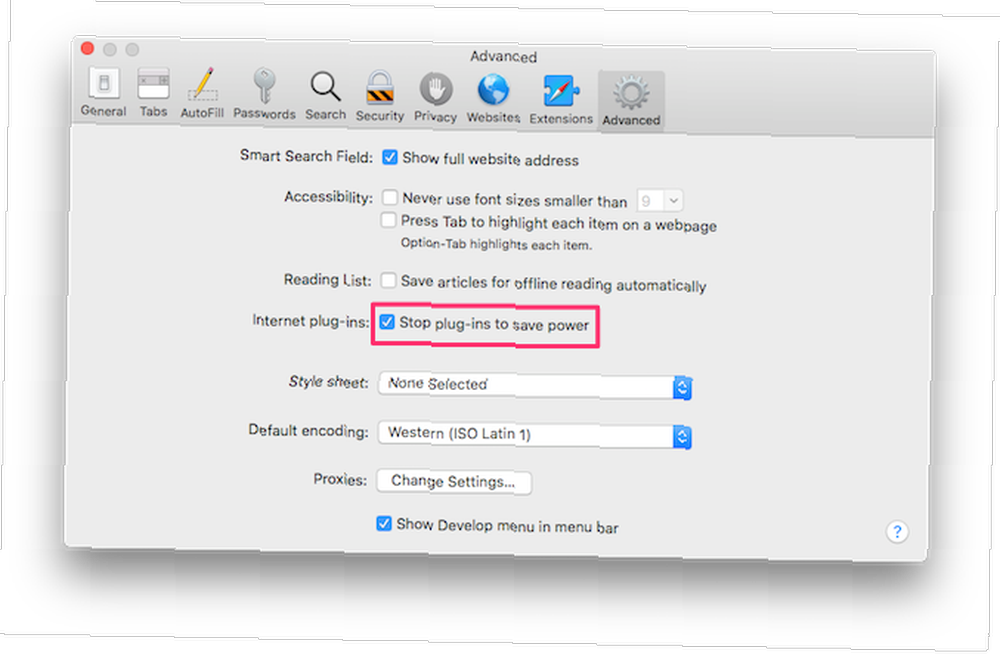Viewport: 1000px width, 654px height.
Task: Open AutoFill pencil icon pane
Action: pyautogui.click(x=202, y=94)
